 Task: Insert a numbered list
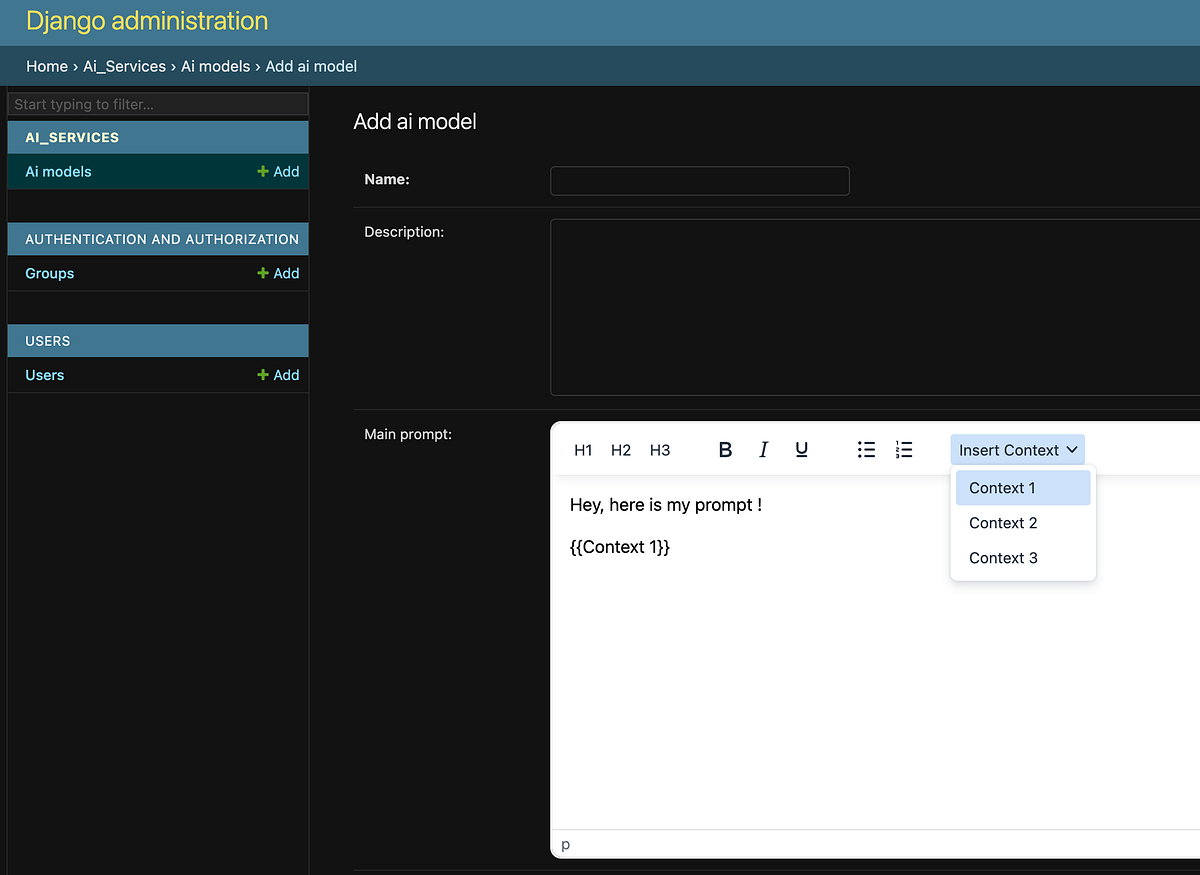pyautogui.click(x=904, y=449)
